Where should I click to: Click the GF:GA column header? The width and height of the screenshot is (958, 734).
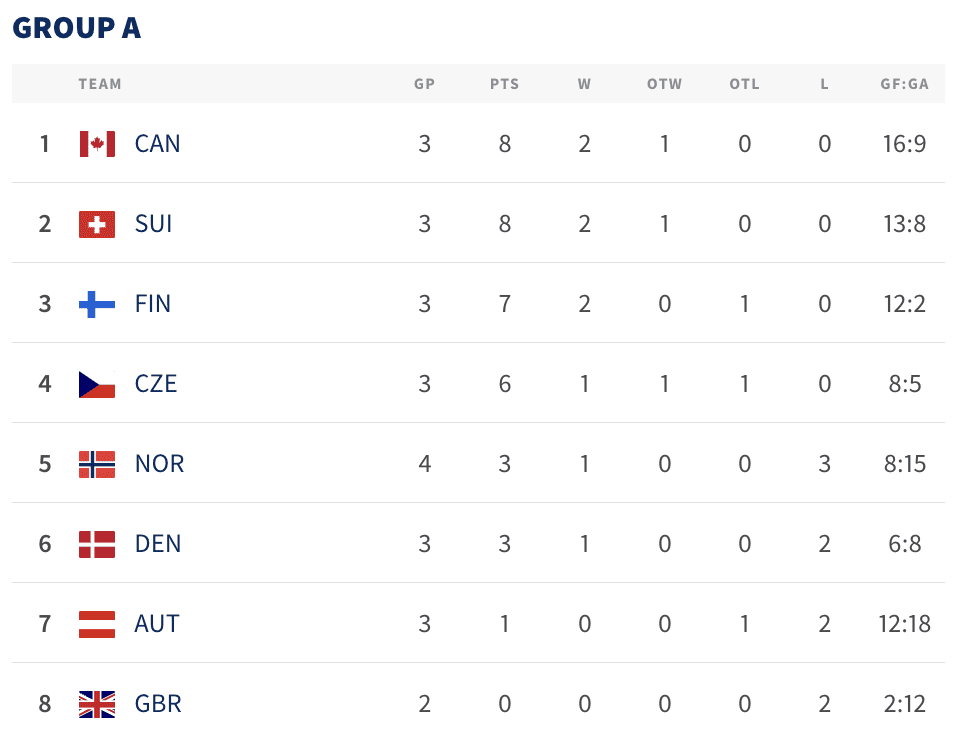click(x=905, y=84)
